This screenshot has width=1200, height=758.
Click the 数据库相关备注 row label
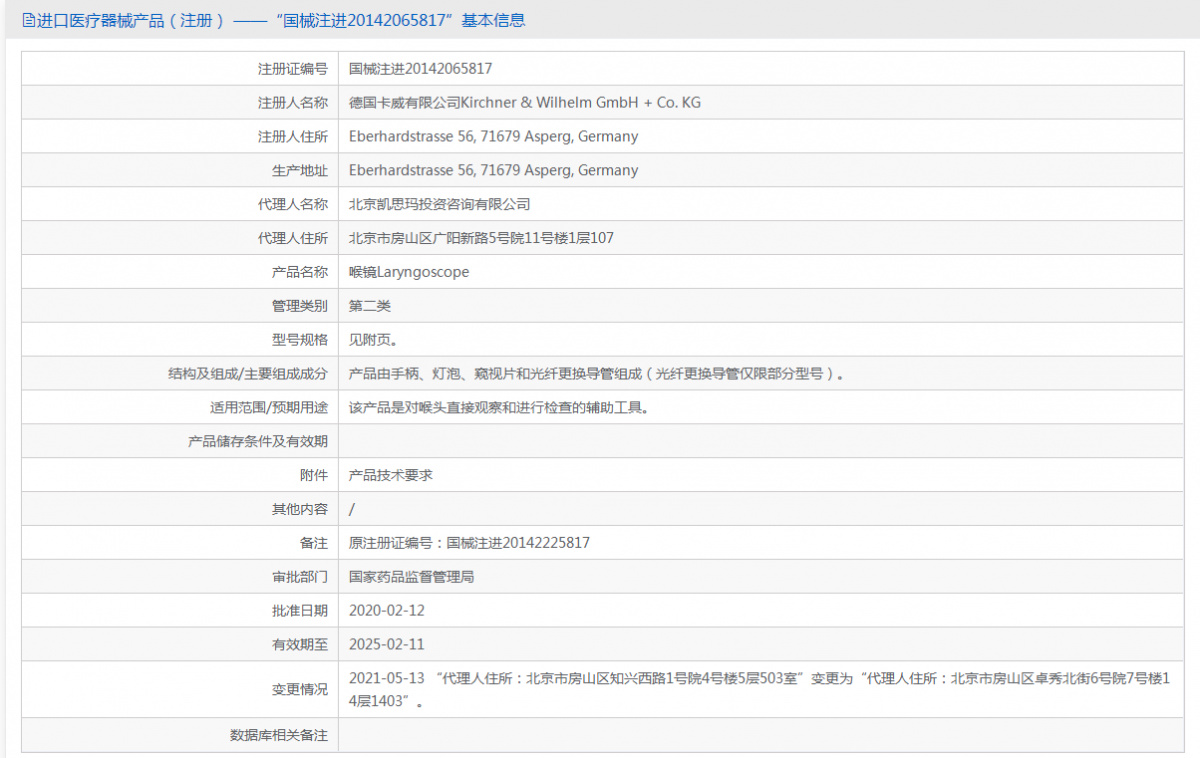coord(279,736)
